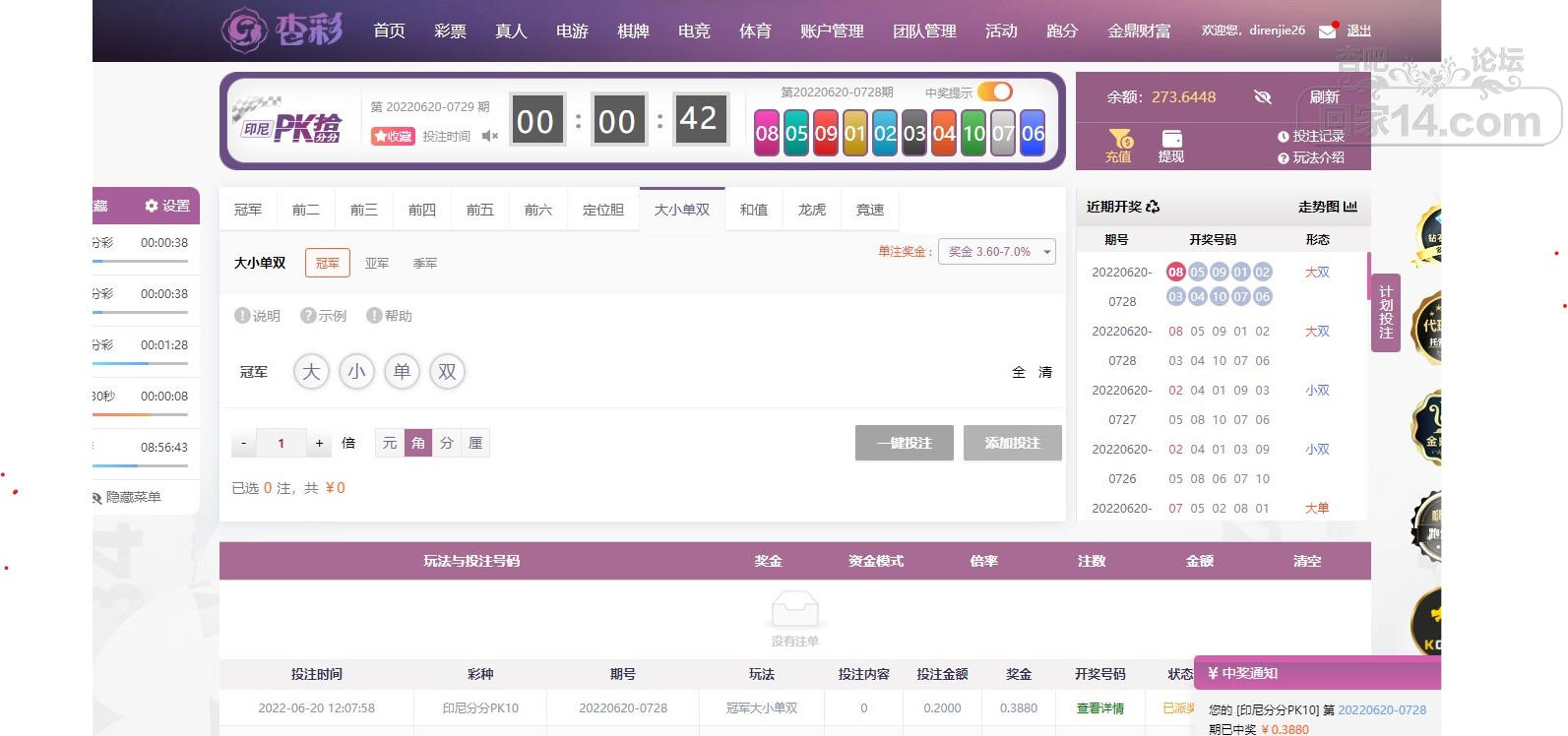Open the 金鼎财富 menu item
The width and height of the screenshot is (1568, 736).
(1139, 31)
